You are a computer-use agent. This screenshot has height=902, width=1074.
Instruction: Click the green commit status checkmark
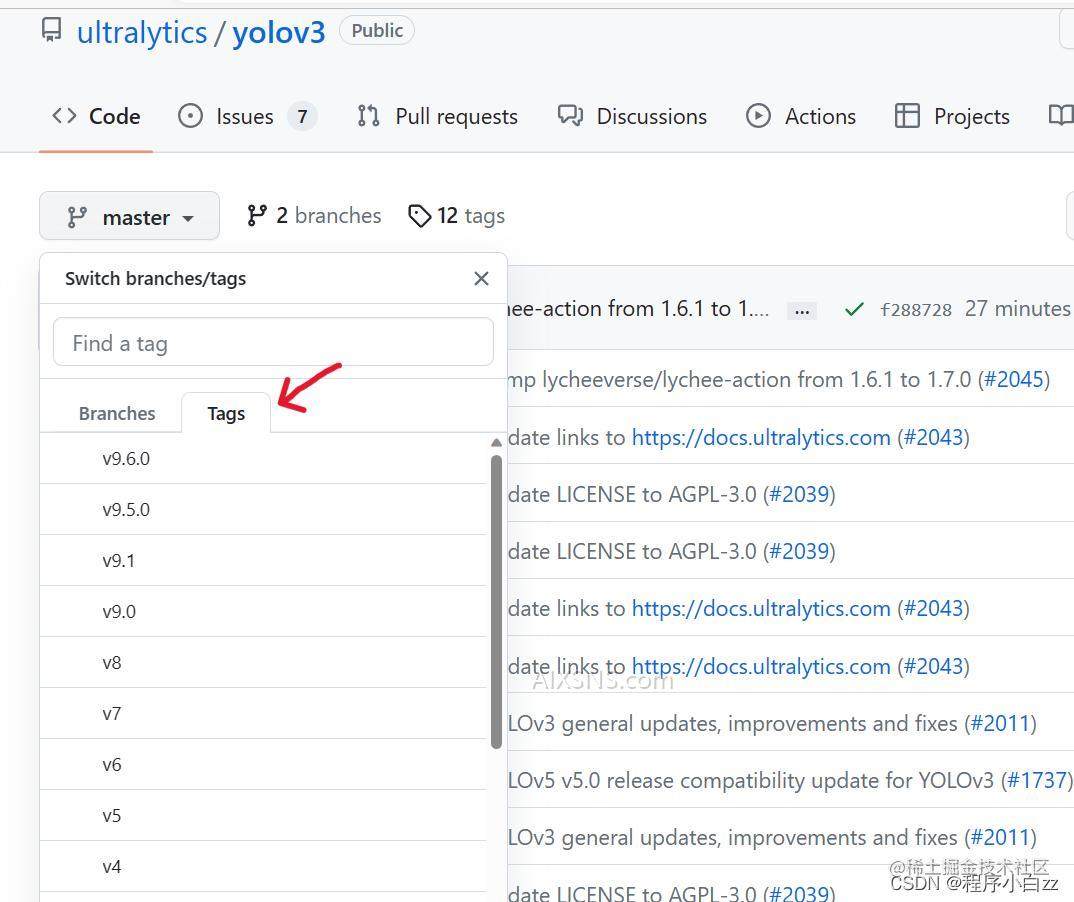click(x=853, y=310)
